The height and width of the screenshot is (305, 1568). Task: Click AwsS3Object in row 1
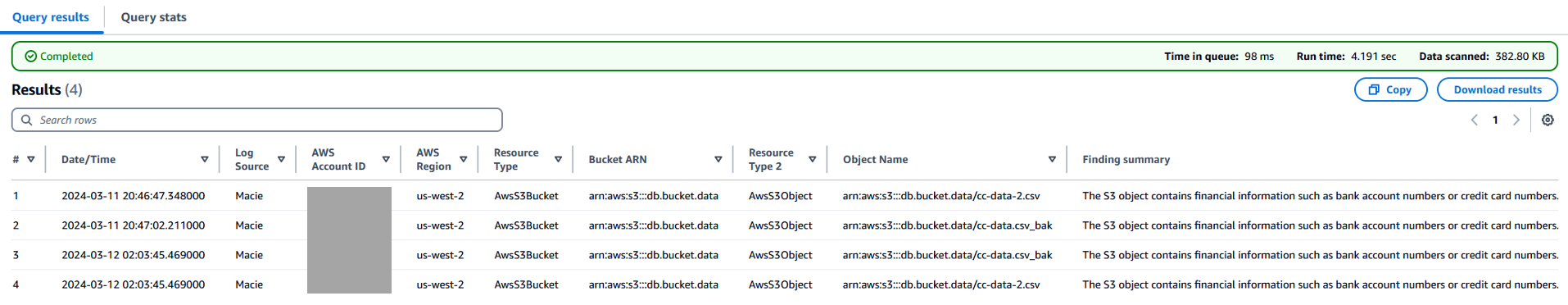click(781, 196)
